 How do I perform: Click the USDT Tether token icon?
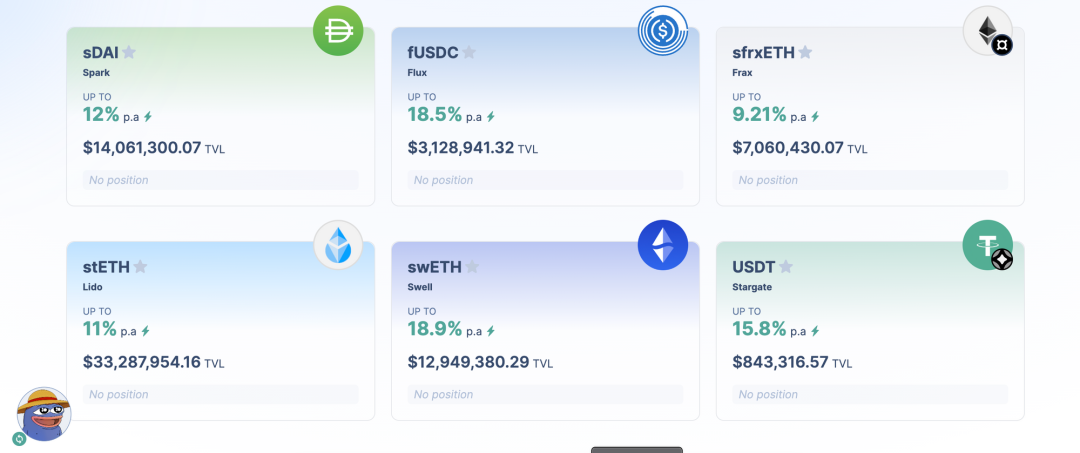[x=987, y=245]
